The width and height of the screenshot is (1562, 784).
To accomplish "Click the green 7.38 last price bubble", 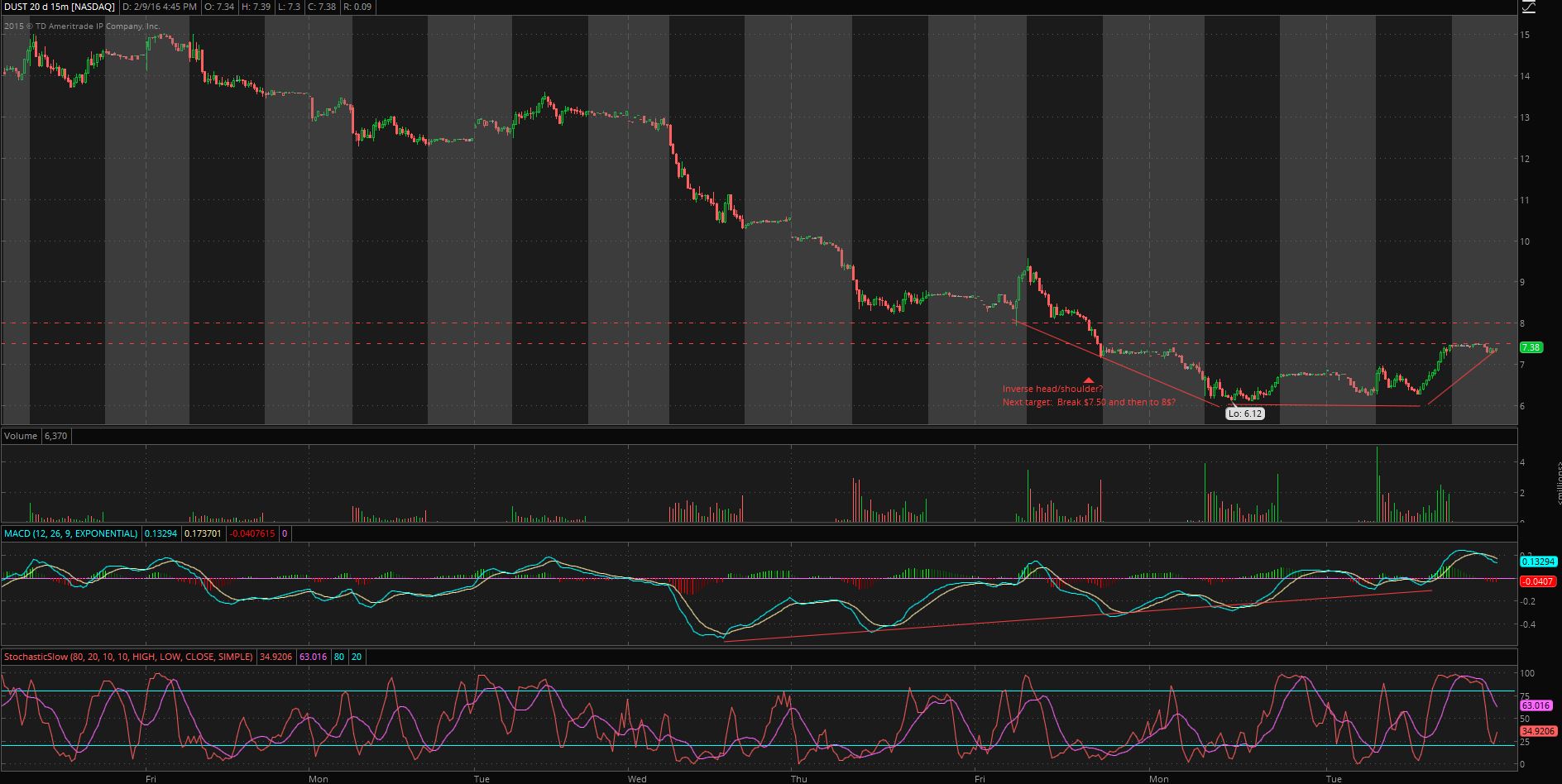I will point(1531,347).
